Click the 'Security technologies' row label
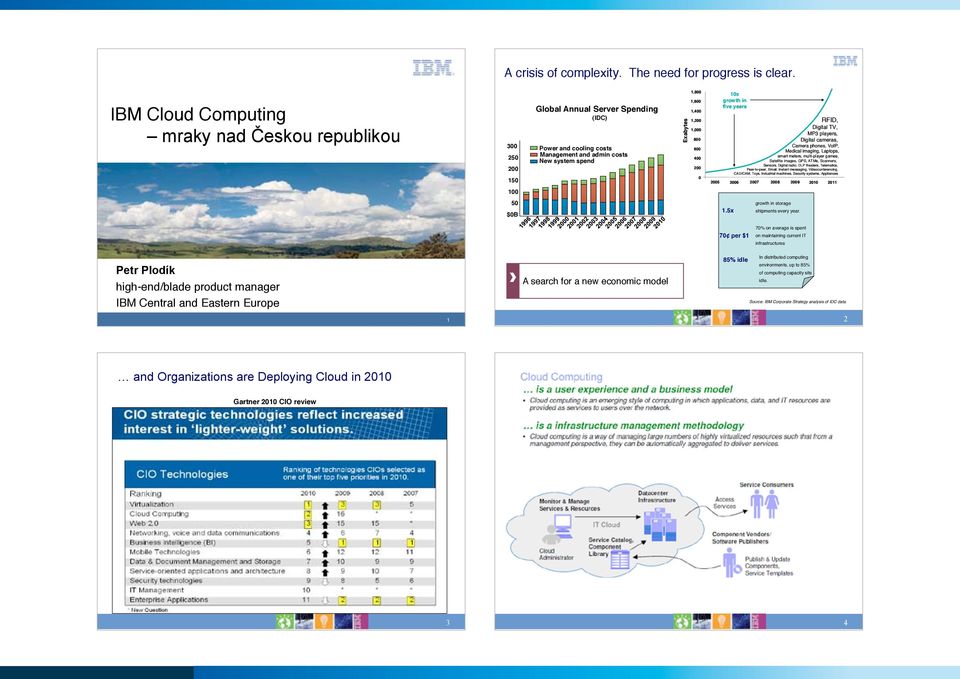The width and height of the screenshot is (960, 679). click(166, 580)
